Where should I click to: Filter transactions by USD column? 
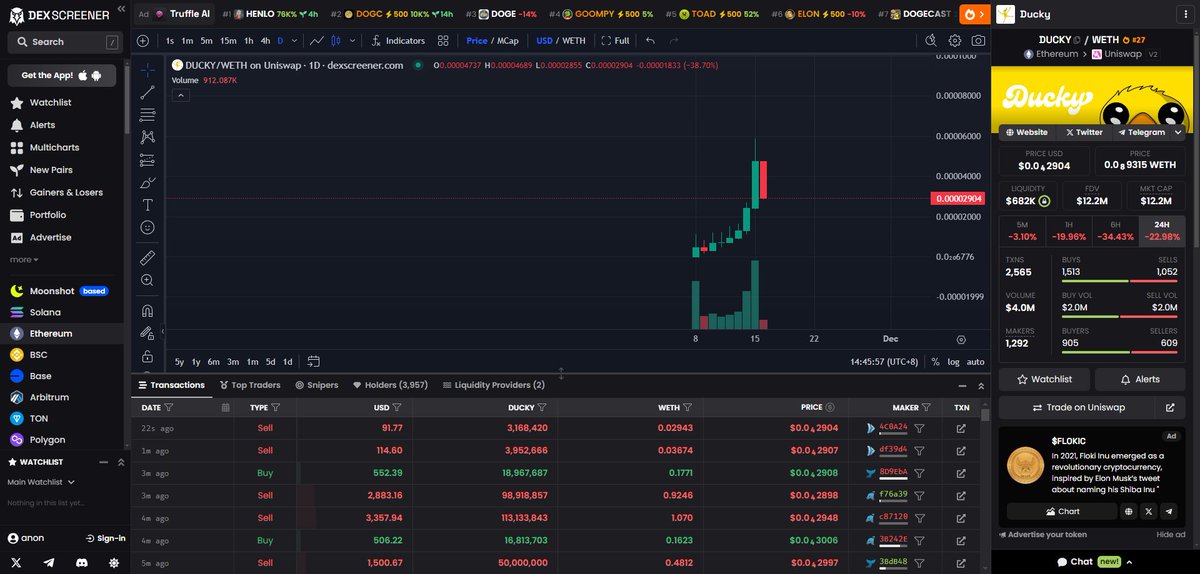(397, 407)
